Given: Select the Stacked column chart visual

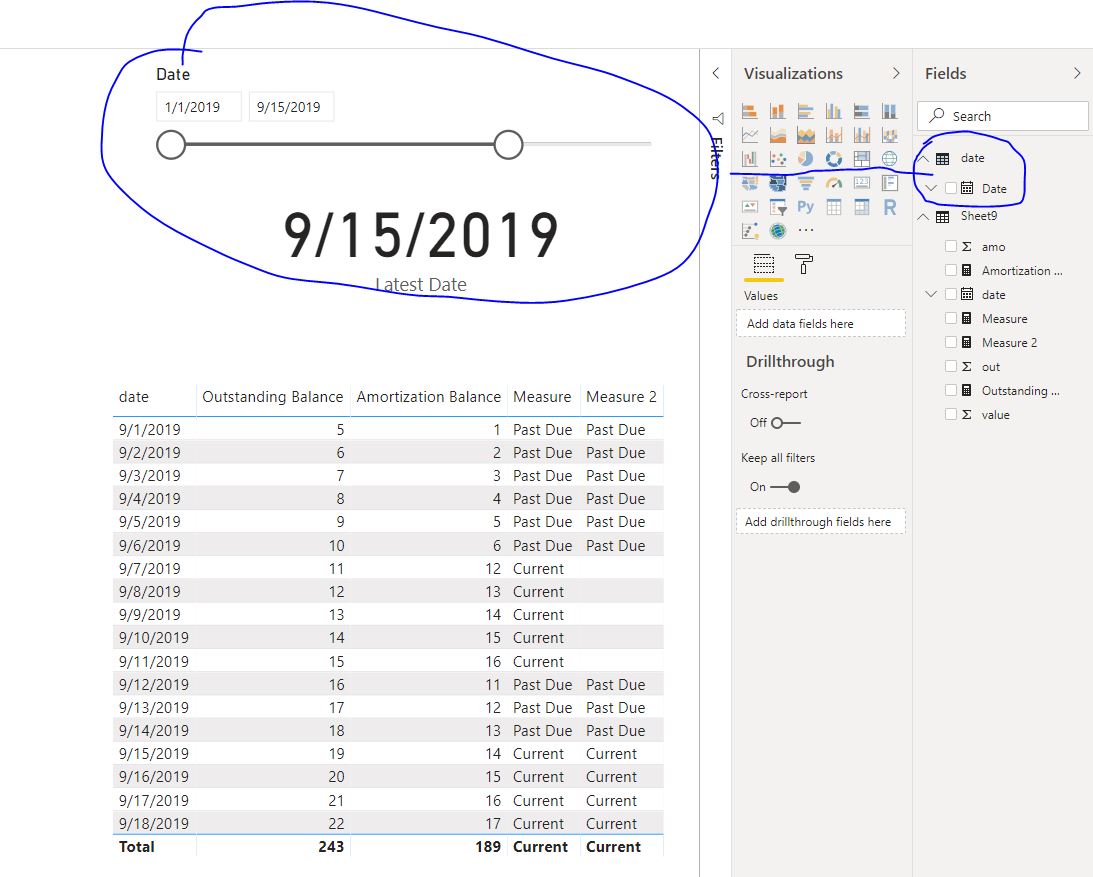Looking at the screenshot, I should click(x=778, y=111).
